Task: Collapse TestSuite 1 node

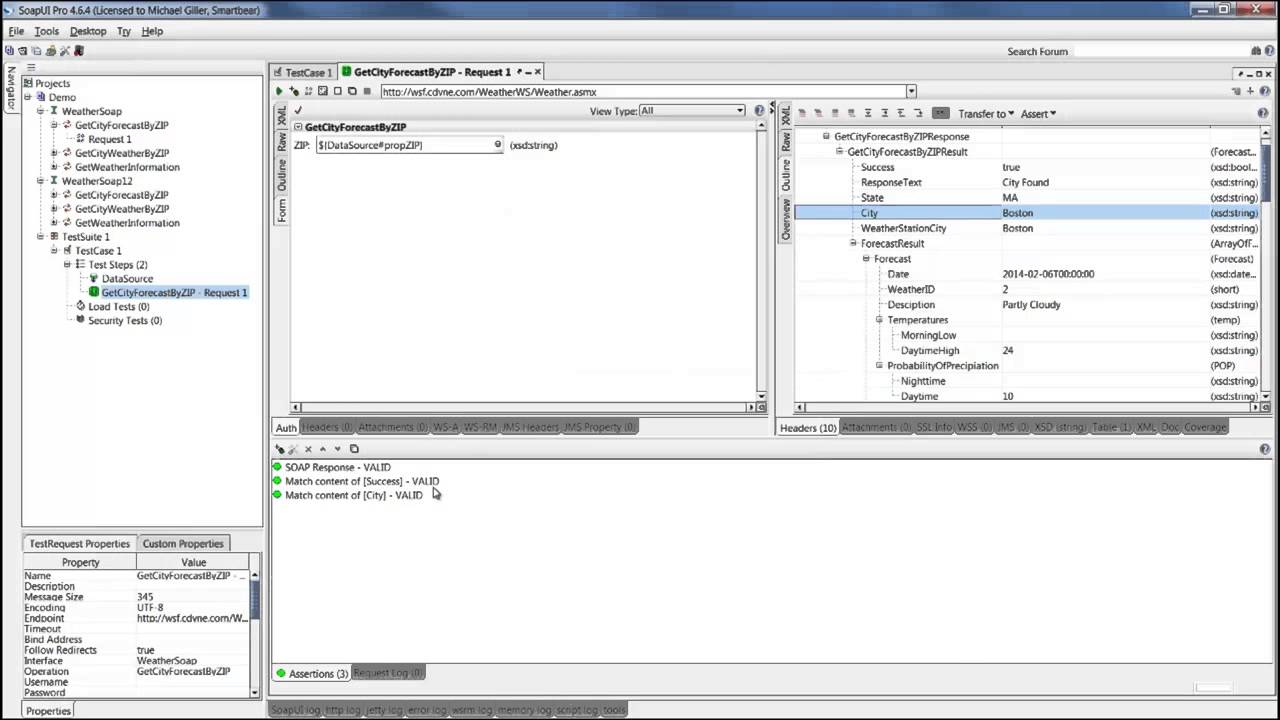Action: pos(41,237)
